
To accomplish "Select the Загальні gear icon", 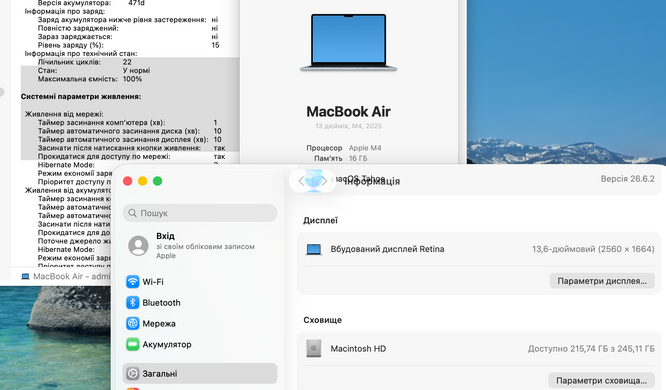I will (133, 373).
